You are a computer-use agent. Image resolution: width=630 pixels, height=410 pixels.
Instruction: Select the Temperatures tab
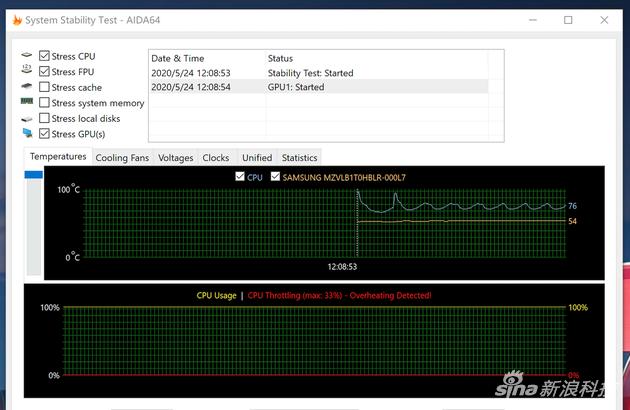click(58, 156)
